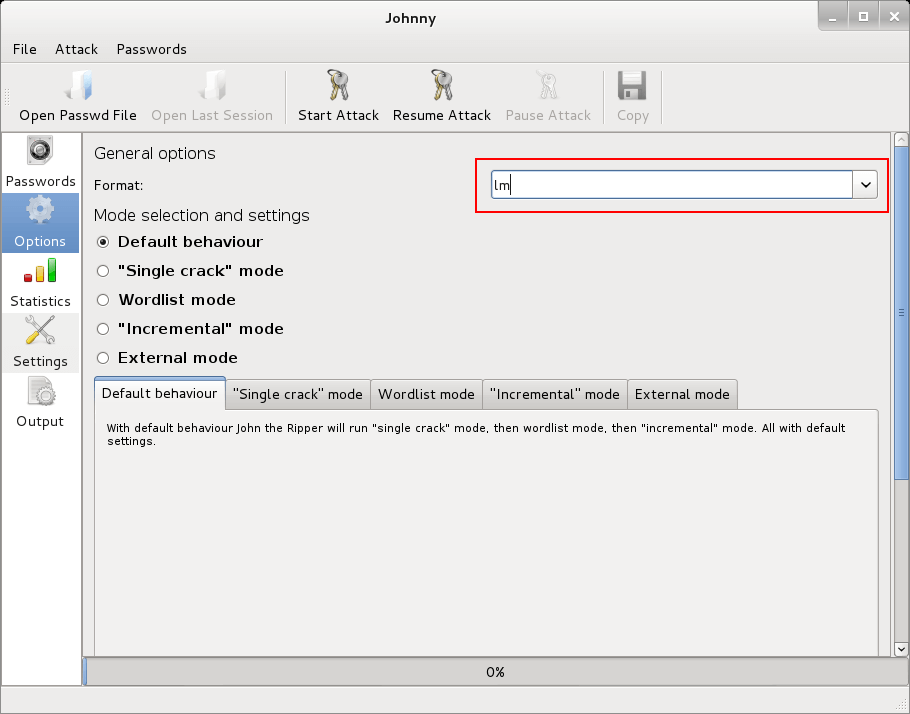Enable the "Incremental" mode radio button
The width and height of the screenshot is (910, 714).
pos(103,329)
